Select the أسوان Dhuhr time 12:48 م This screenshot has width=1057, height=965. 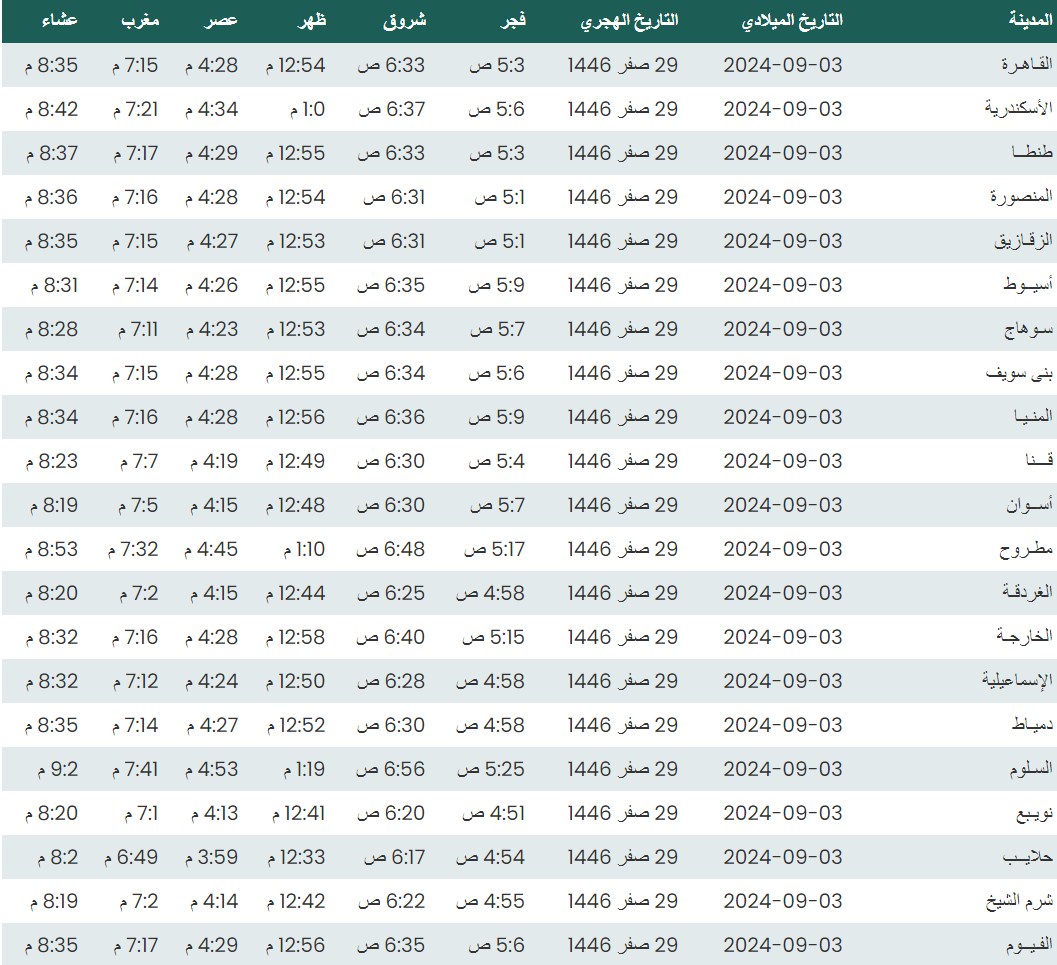click(x=295, y=505)
